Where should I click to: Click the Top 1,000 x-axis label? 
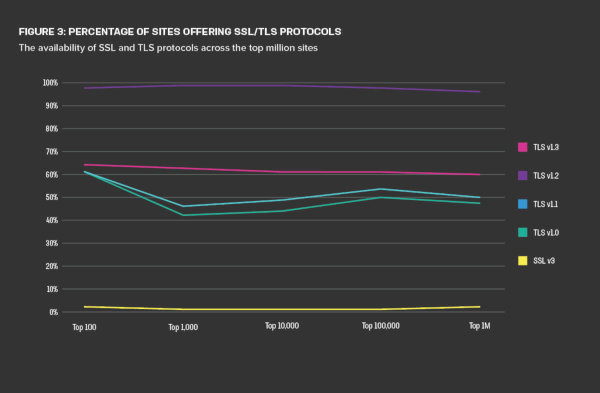pyautogui.click(x=183, y=327)
